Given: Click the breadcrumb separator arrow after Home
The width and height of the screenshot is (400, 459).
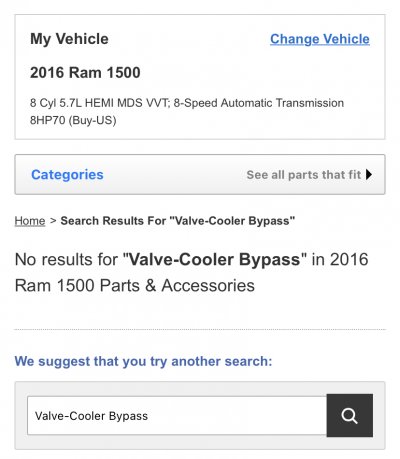Looking at the screenshot, I should (x=53, y=221).
